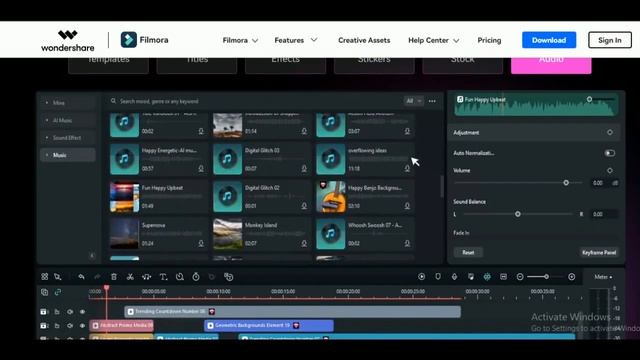This screenshot has height=360, width=640.
Task: Expand the Sound Effect category
Action: 68,138
